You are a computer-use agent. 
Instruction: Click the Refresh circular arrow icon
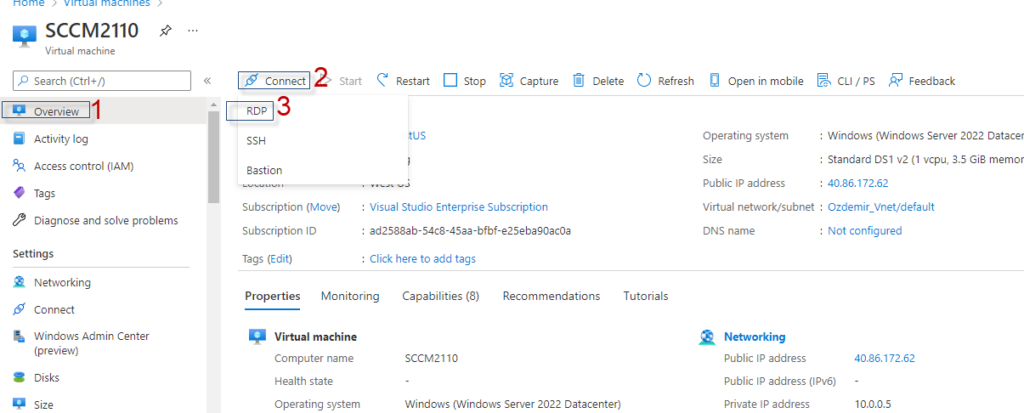(644, 80)
